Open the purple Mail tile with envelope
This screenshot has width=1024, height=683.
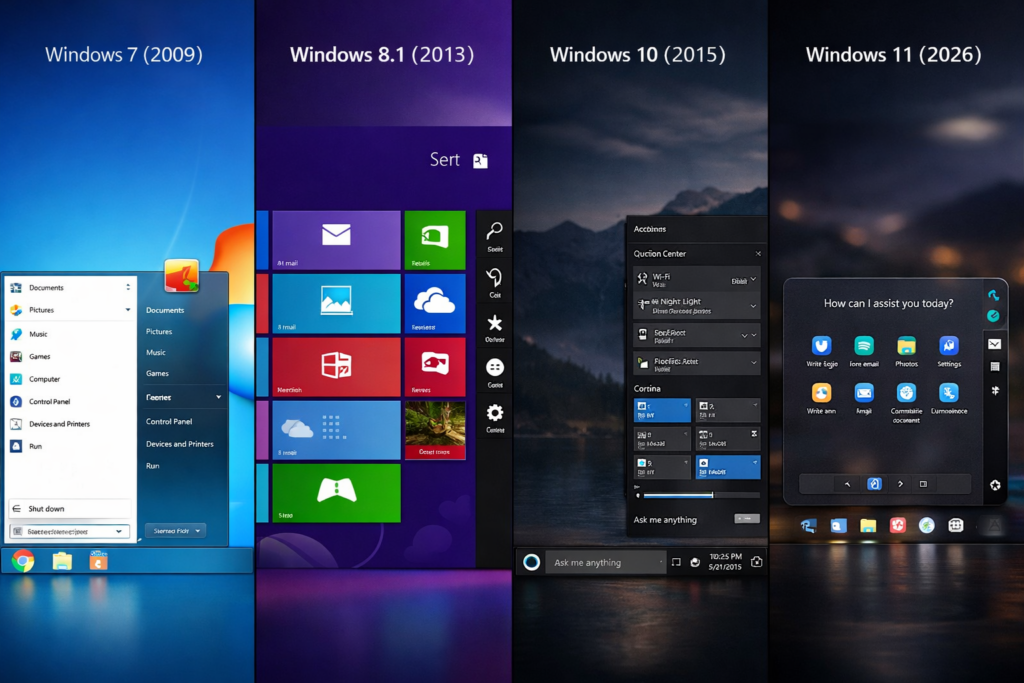click(336, 240)
